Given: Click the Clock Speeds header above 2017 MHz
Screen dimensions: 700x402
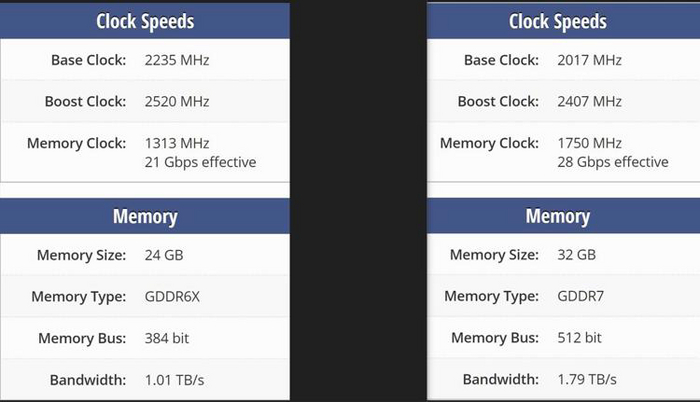Looking at the screenshot, I should (557, 21).
